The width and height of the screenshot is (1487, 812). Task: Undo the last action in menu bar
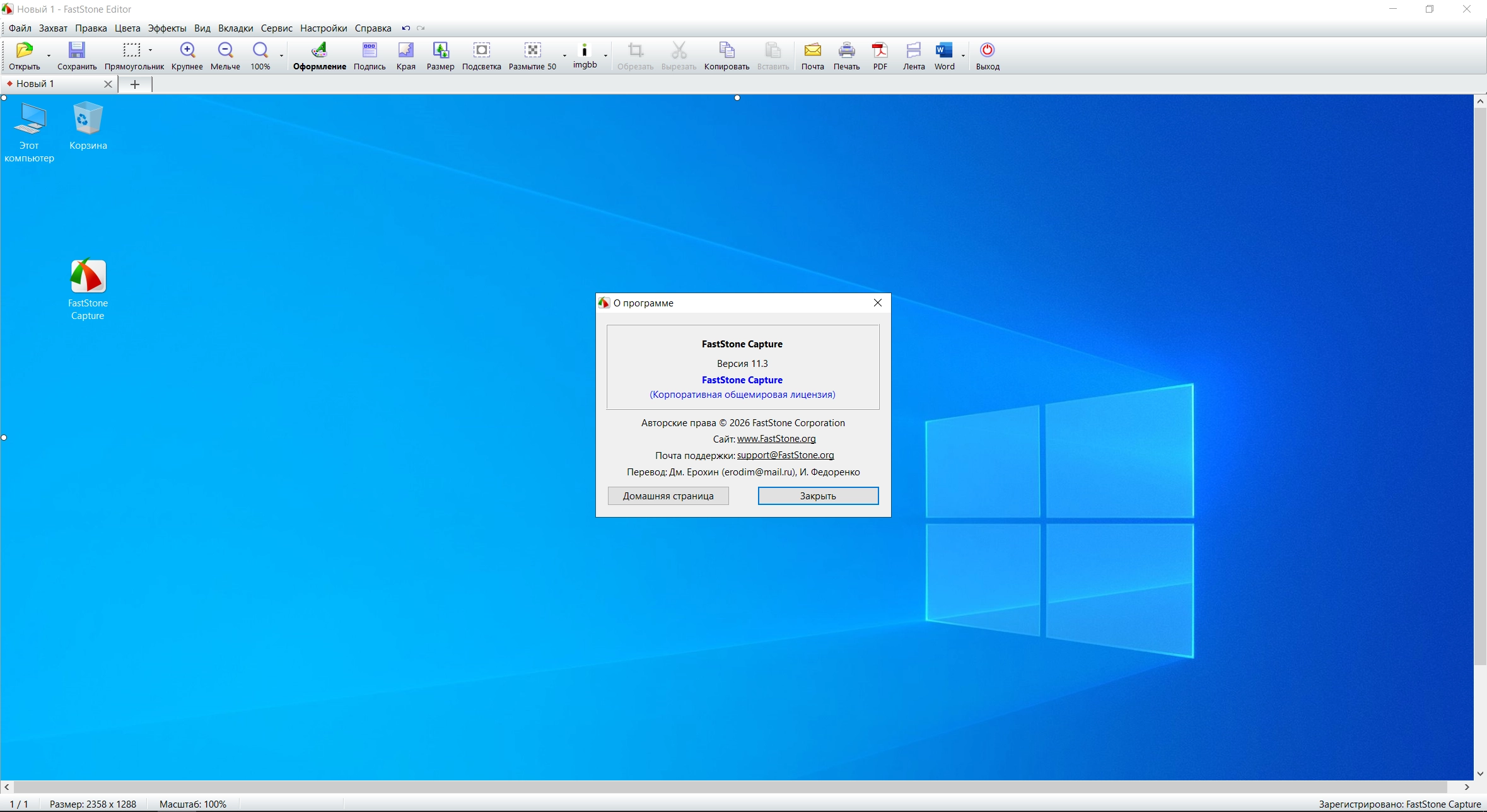click(406, 28)
